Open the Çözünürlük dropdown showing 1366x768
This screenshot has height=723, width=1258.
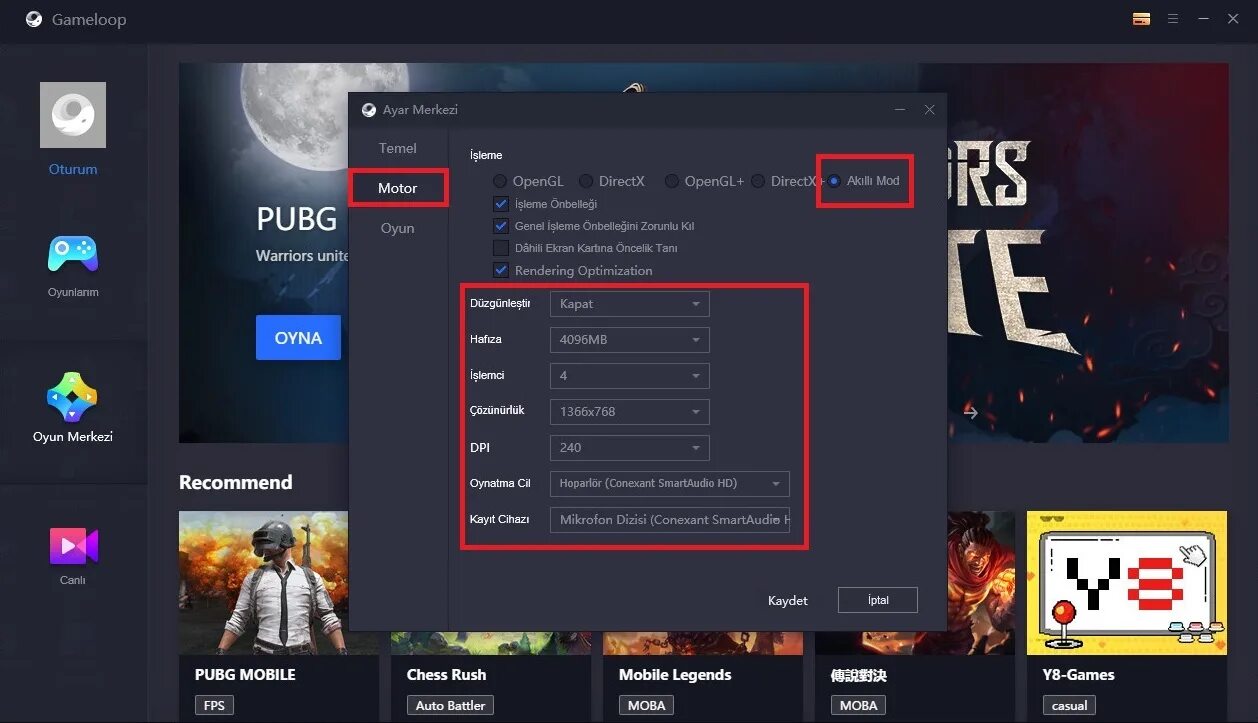coord(630,412)
